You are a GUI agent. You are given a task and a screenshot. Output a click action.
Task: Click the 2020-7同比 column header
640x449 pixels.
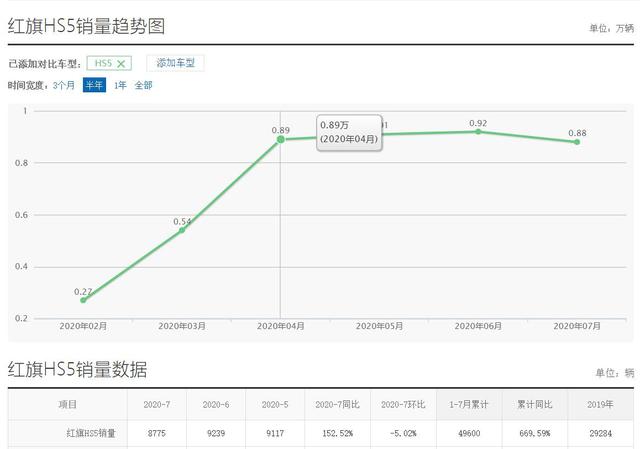pos(338,405)
